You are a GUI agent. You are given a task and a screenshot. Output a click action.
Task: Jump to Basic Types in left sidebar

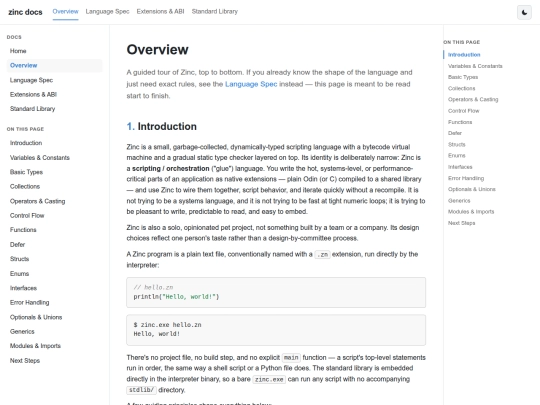click(54, 172)
